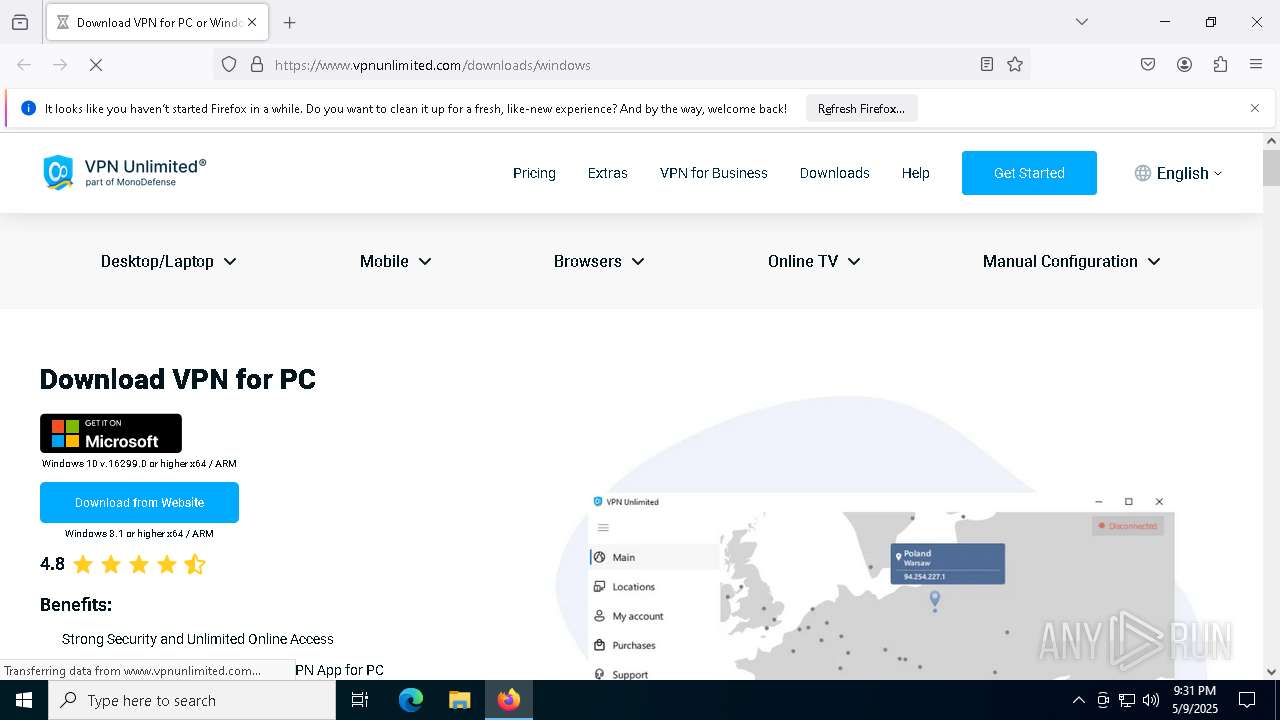Click the page vertical scrollbar thumb
The height and width of the screenshot is (720, 1280).
1271,167
